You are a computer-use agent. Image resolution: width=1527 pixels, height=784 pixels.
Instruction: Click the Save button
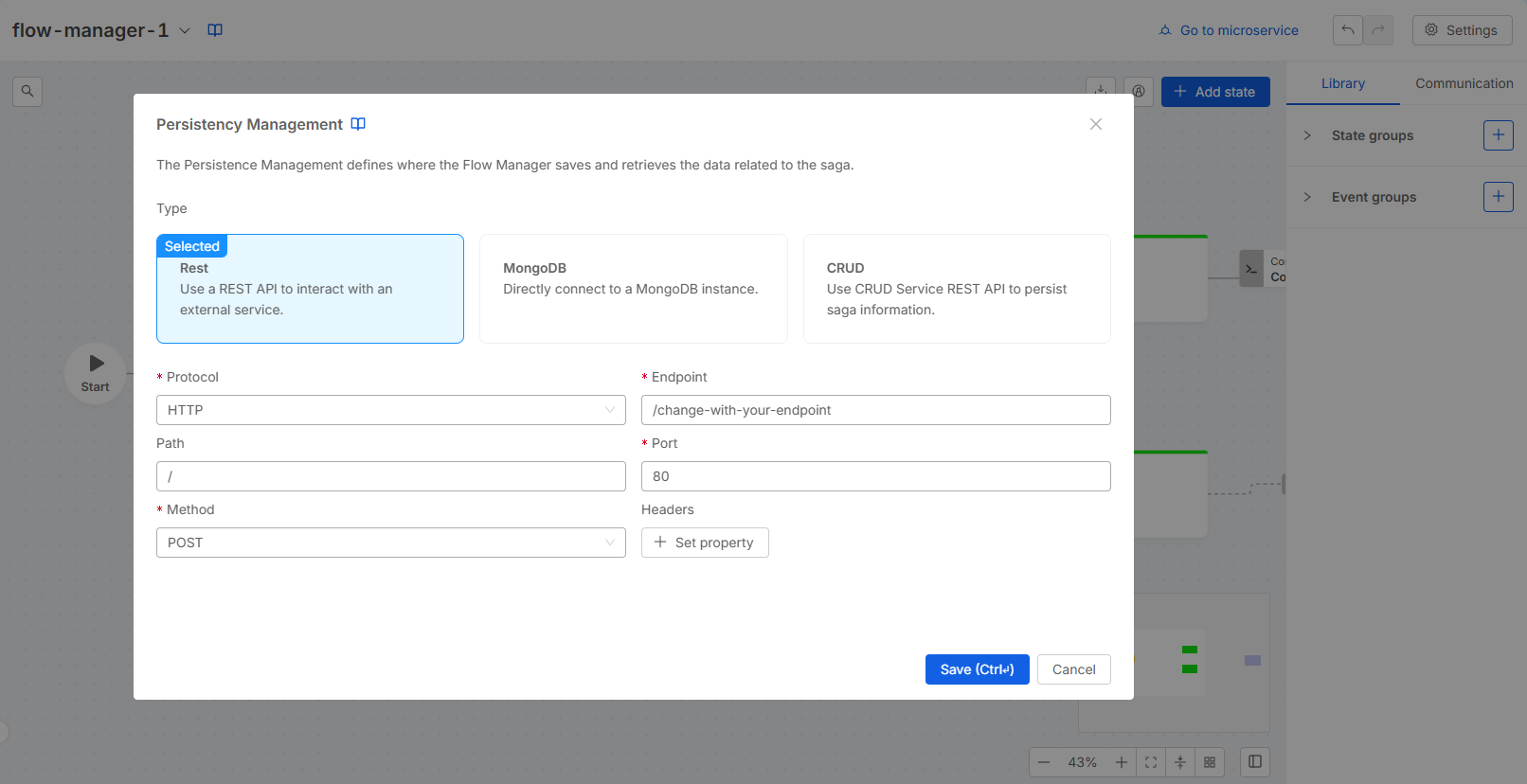click(x=977, y=669)
